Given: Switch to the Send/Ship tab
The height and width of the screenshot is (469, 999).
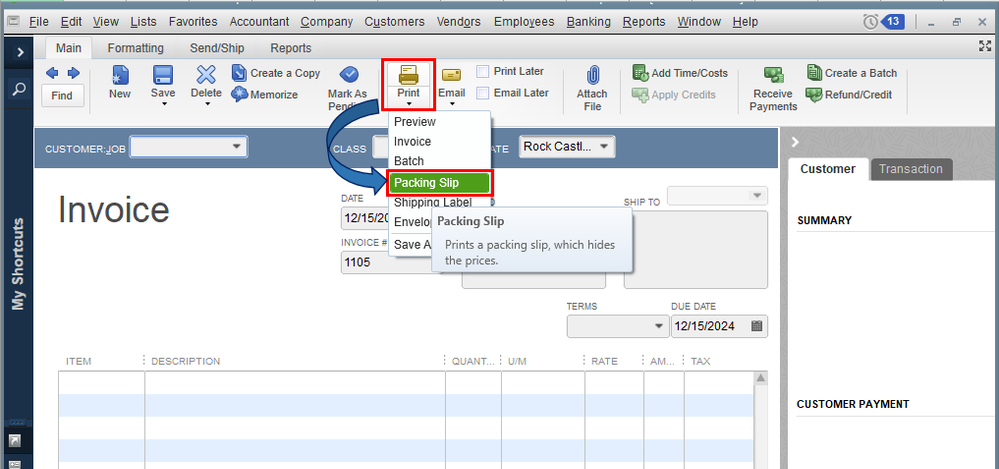Looking at the screenshot, I should (x=217, y=48).
